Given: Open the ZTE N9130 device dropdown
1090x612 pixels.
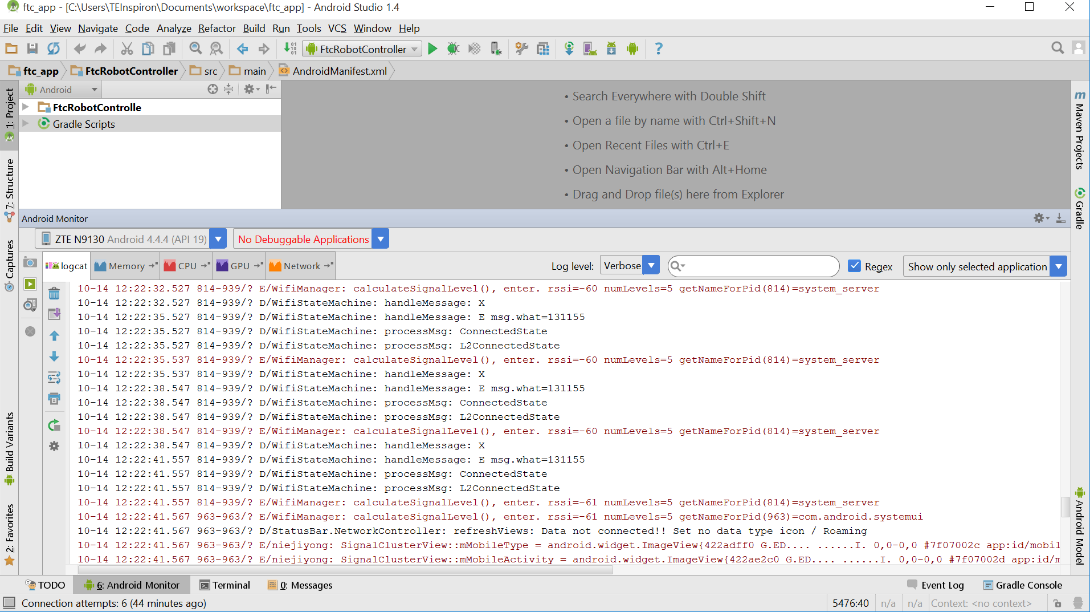Looking at the screenshot, I should [218, 239].
